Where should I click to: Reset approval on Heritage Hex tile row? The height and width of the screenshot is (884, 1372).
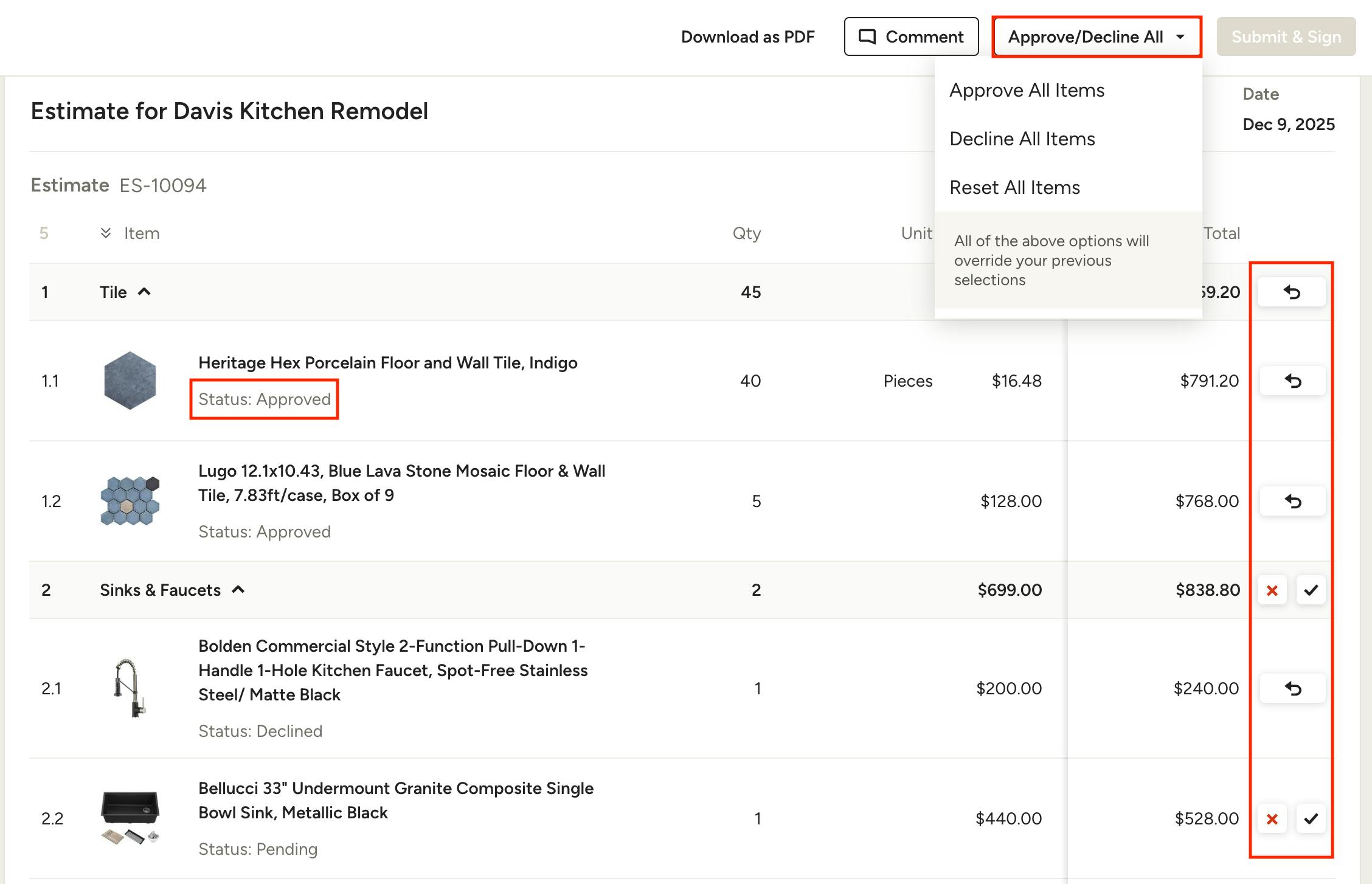click(x=1292, y=381)
